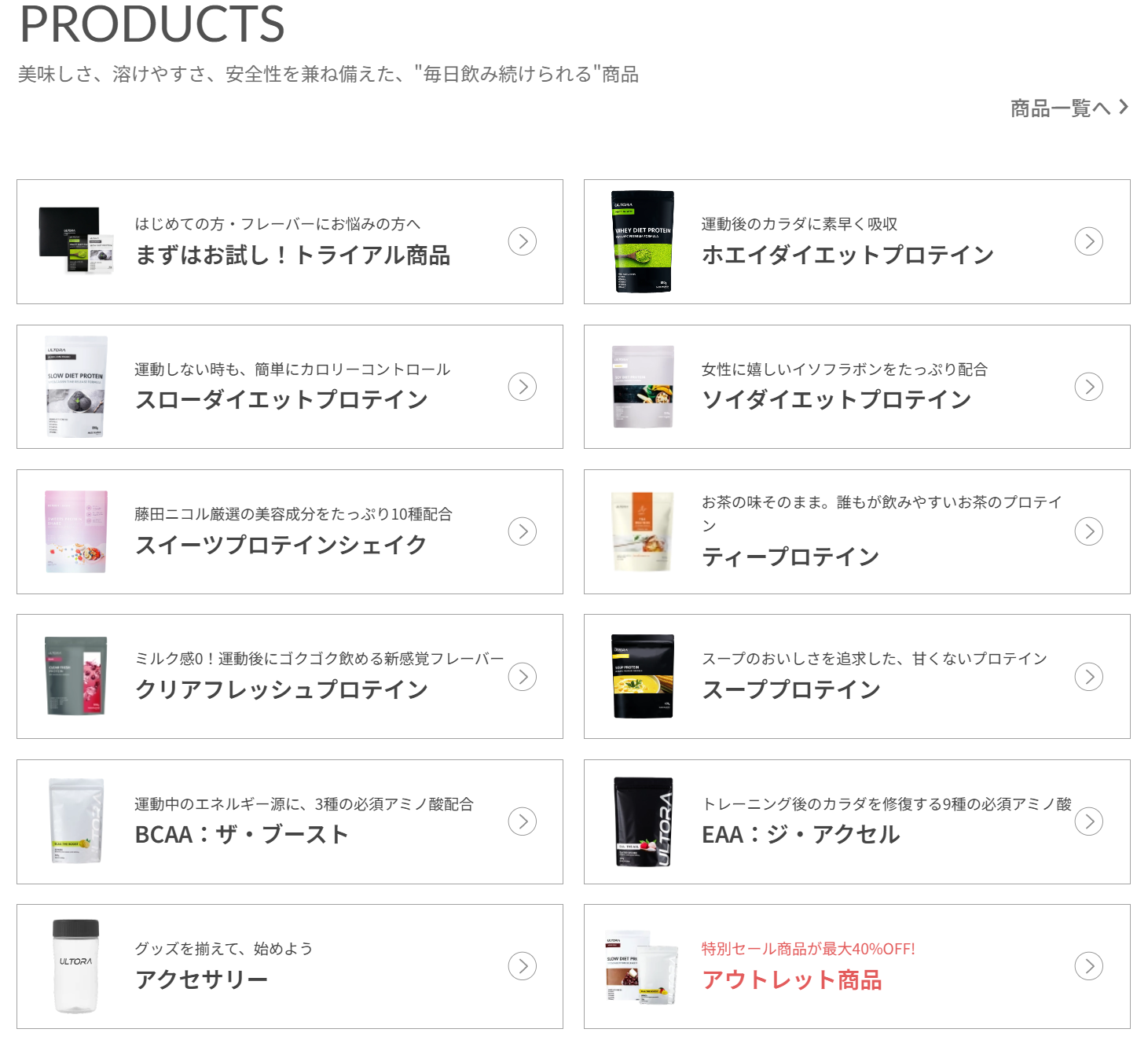The image size is (1148, 1040).
Task: Click the green whey diet protein package image
Action: click(643, 241)
